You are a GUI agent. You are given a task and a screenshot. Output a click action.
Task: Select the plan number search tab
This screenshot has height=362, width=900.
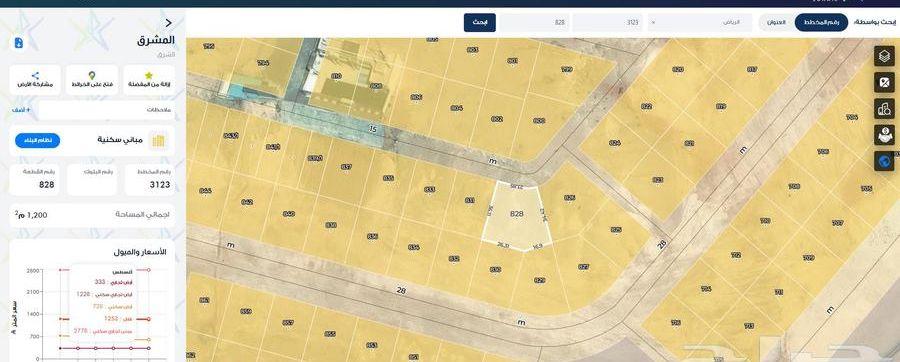coord(821,22)
